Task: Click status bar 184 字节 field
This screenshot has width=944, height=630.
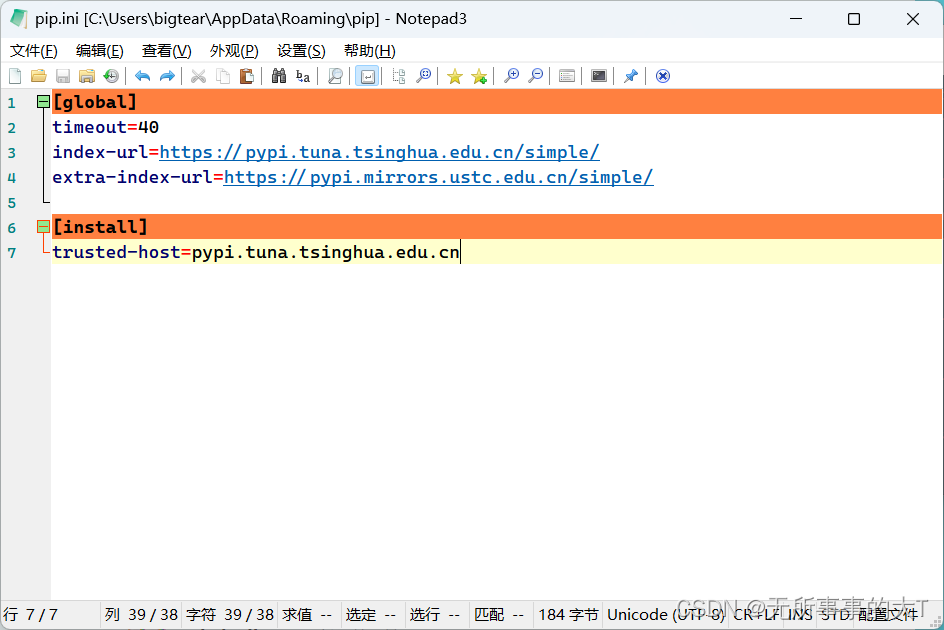Action: point(568,615)
